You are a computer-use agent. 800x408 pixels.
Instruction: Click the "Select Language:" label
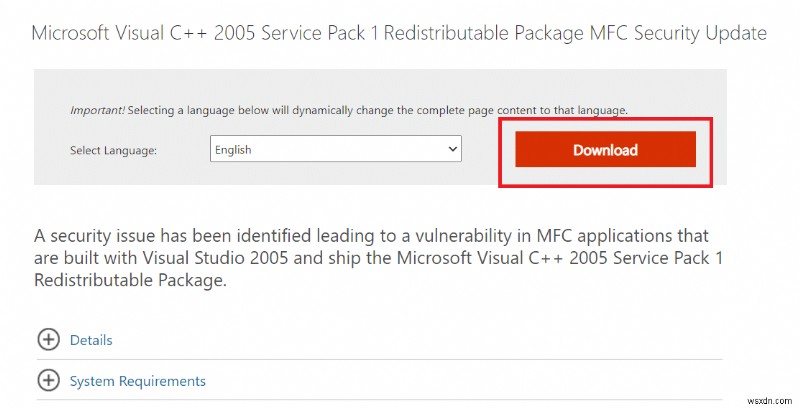114,150
